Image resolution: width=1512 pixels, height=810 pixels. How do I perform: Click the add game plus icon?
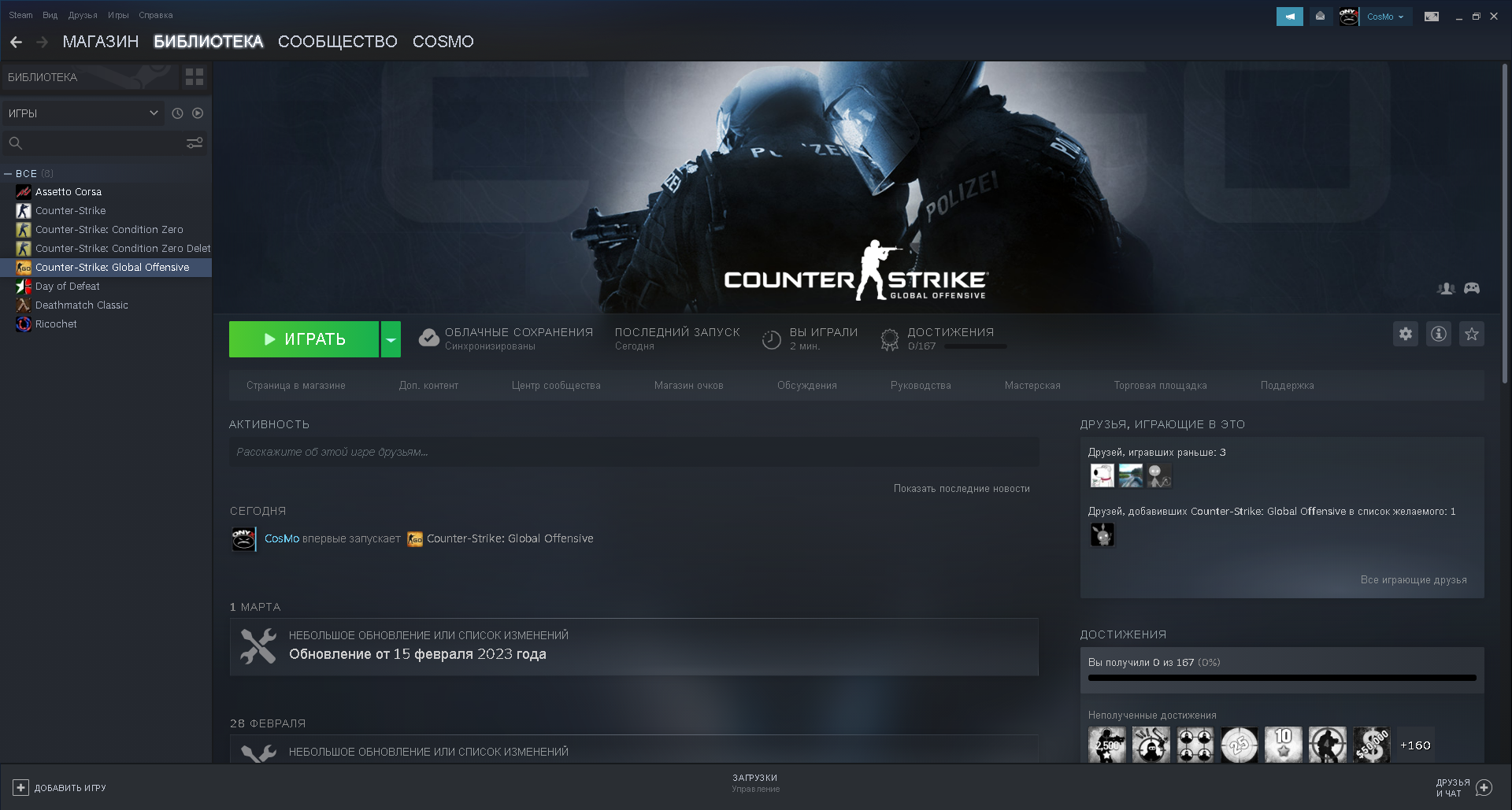coord(21,787)
